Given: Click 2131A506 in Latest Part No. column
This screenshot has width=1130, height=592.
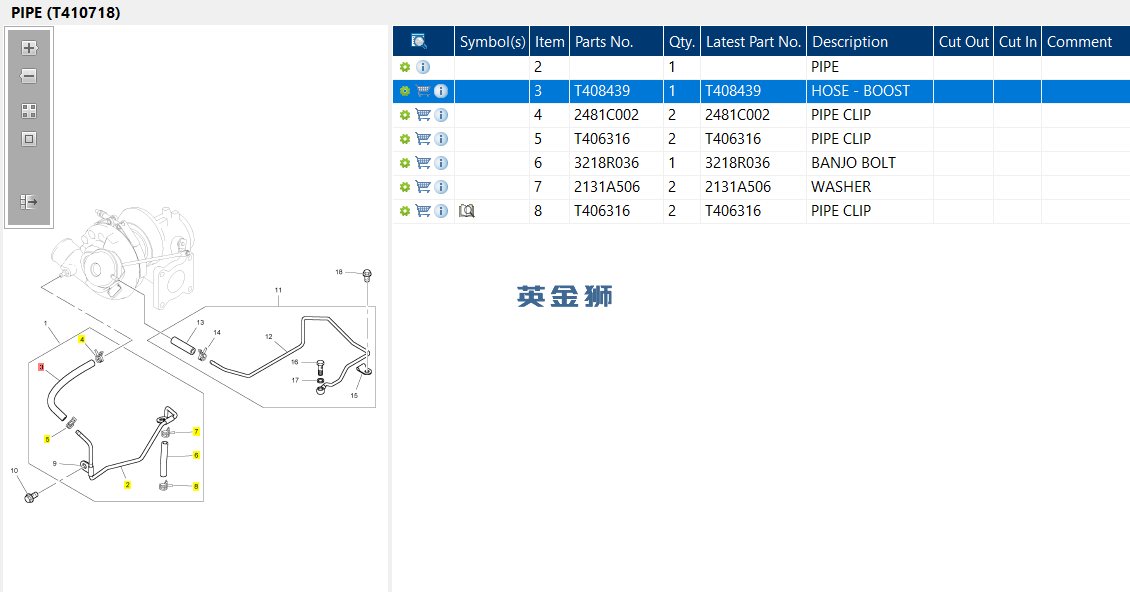Looking at the screenshot, I should pos(737,187).
